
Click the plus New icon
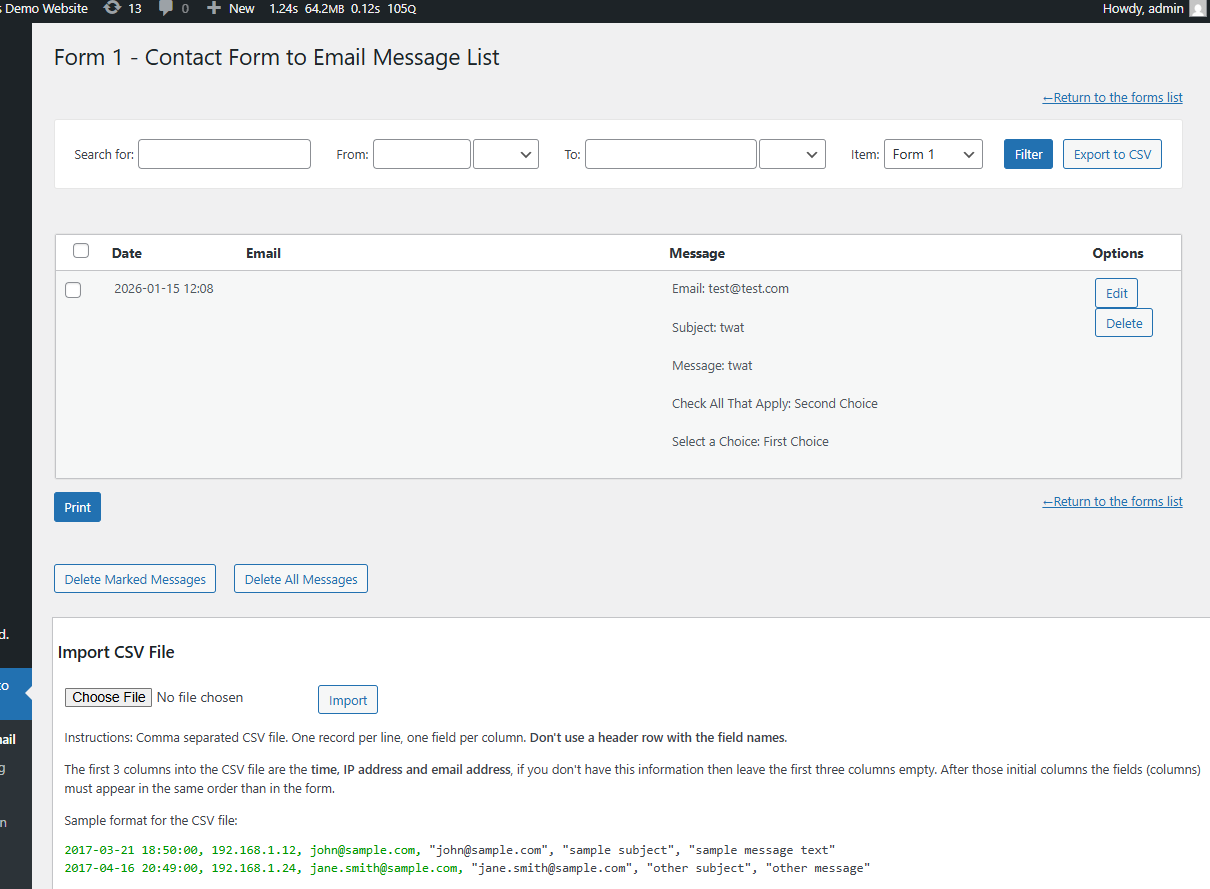(213, 9)
